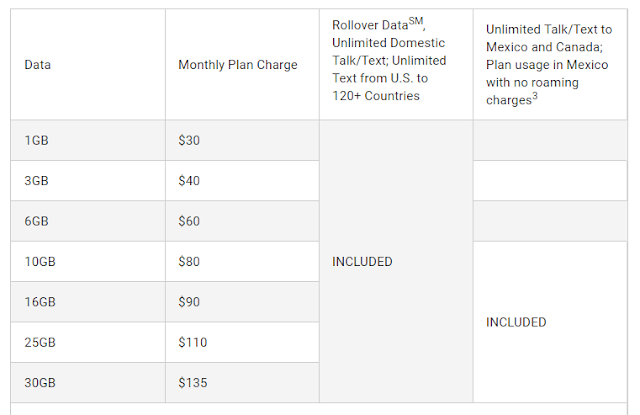This screenshot has width=640, height=415.
Task: Click INCLUDED in Mexico and Canada column
Action: point(516,322)
